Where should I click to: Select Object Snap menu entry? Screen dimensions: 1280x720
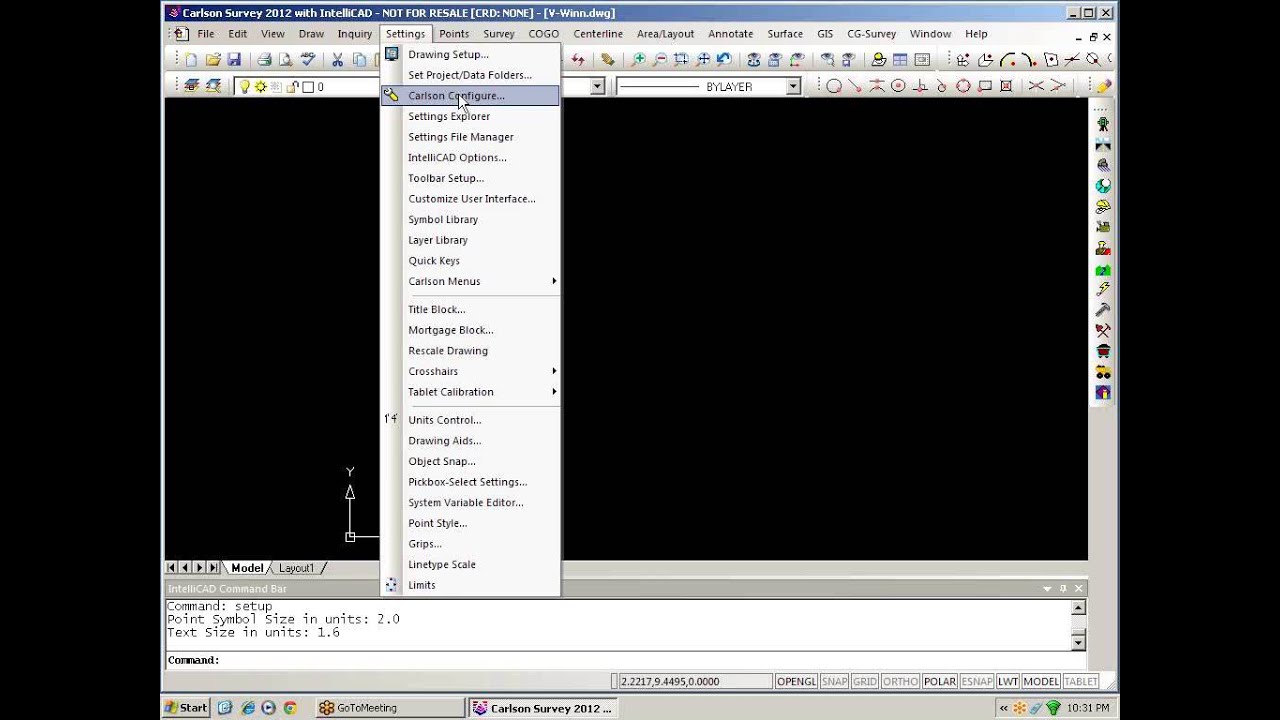point(470,461)
